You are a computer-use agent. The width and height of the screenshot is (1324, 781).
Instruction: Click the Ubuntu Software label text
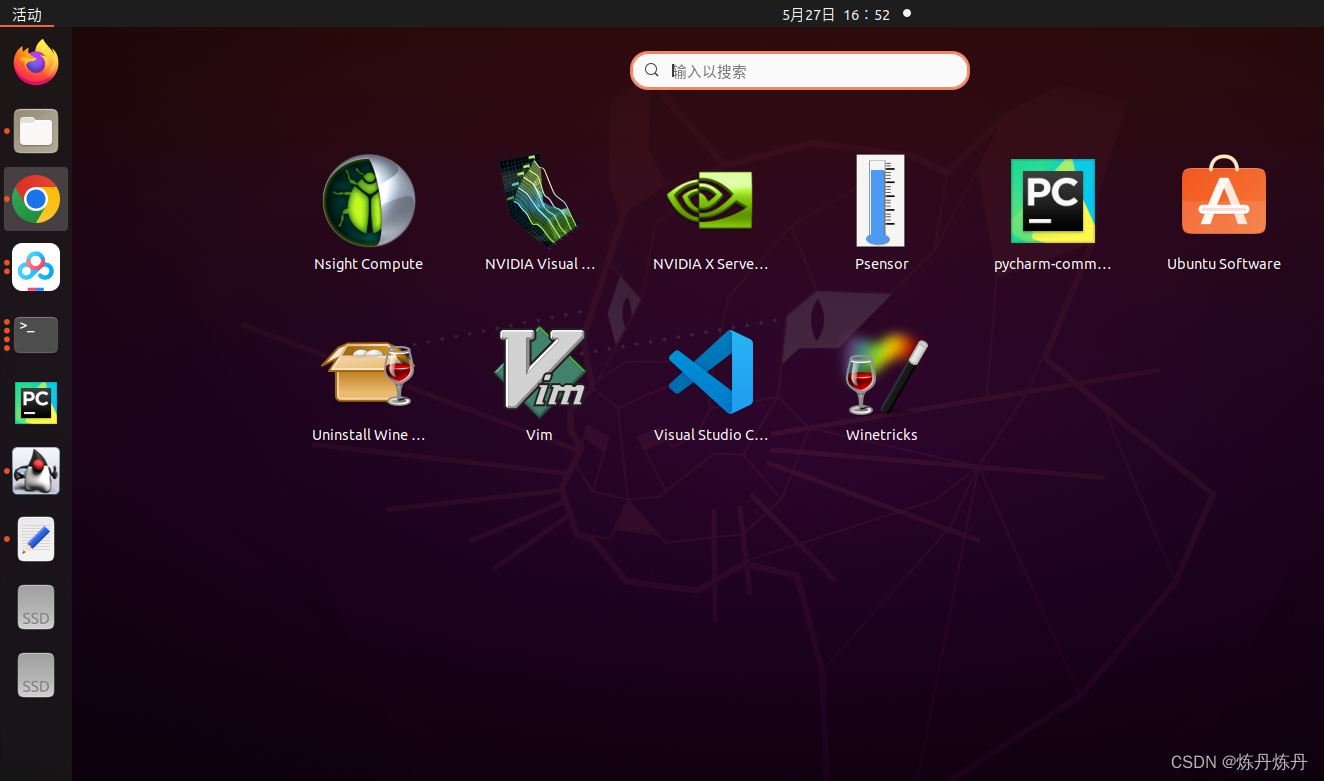coord(1224,264)
